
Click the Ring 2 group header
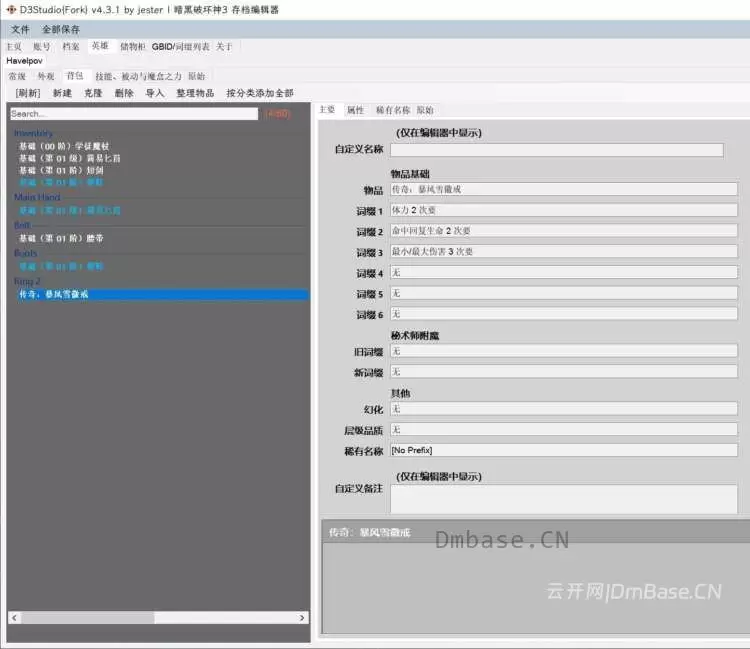click(27, 281)
